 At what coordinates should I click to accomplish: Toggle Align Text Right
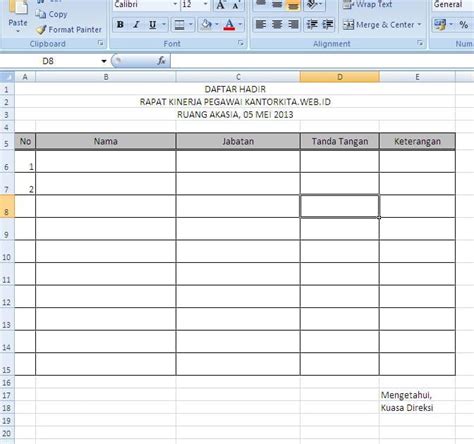pyautogui.click(x=293, y=24)
